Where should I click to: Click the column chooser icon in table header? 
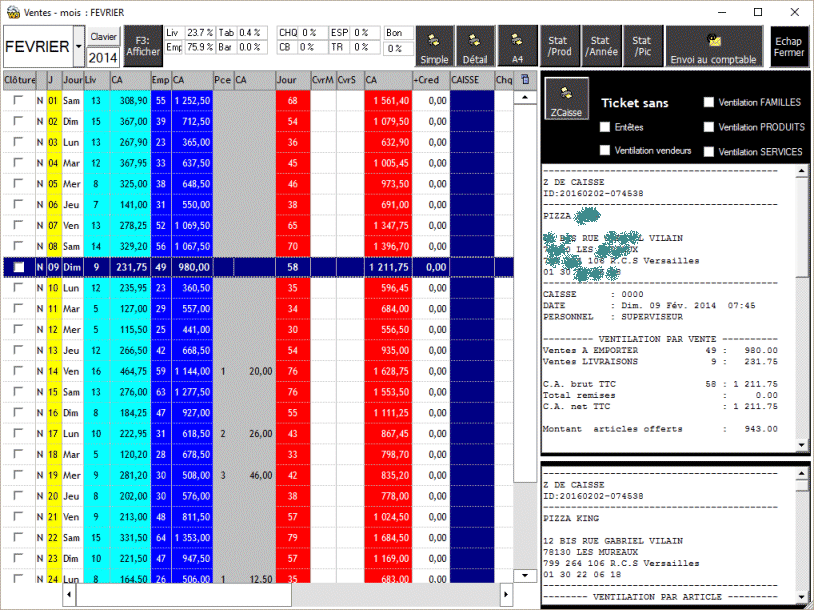pyautogui.click(x=526, y=79)
